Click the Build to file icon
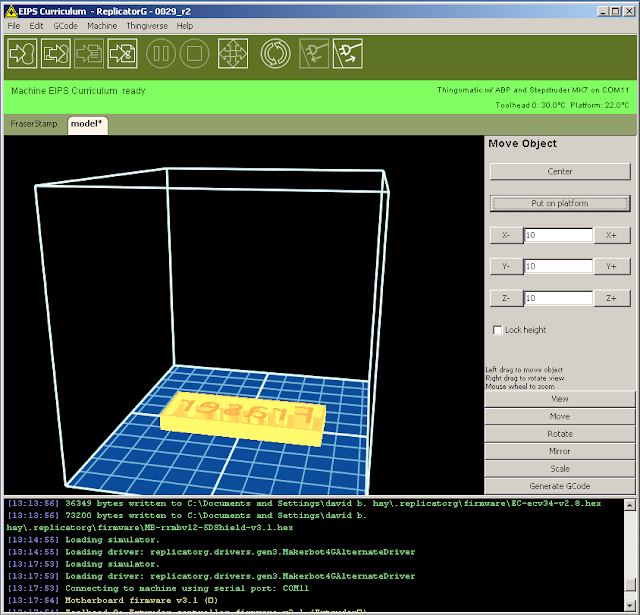Screen dimensions: 640x615 (x=122, y=53)
